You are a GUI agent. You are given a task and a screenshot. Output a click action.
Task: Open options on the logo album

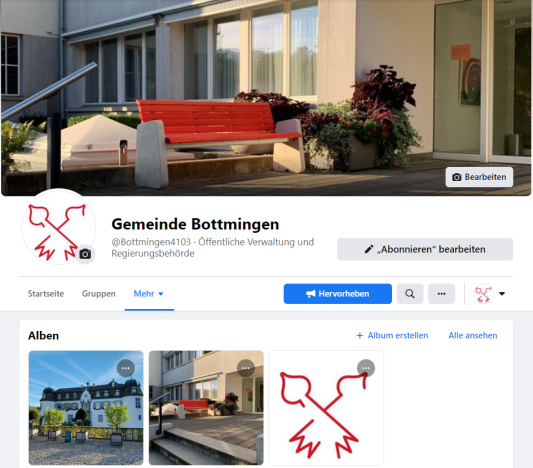click(366, 368)
